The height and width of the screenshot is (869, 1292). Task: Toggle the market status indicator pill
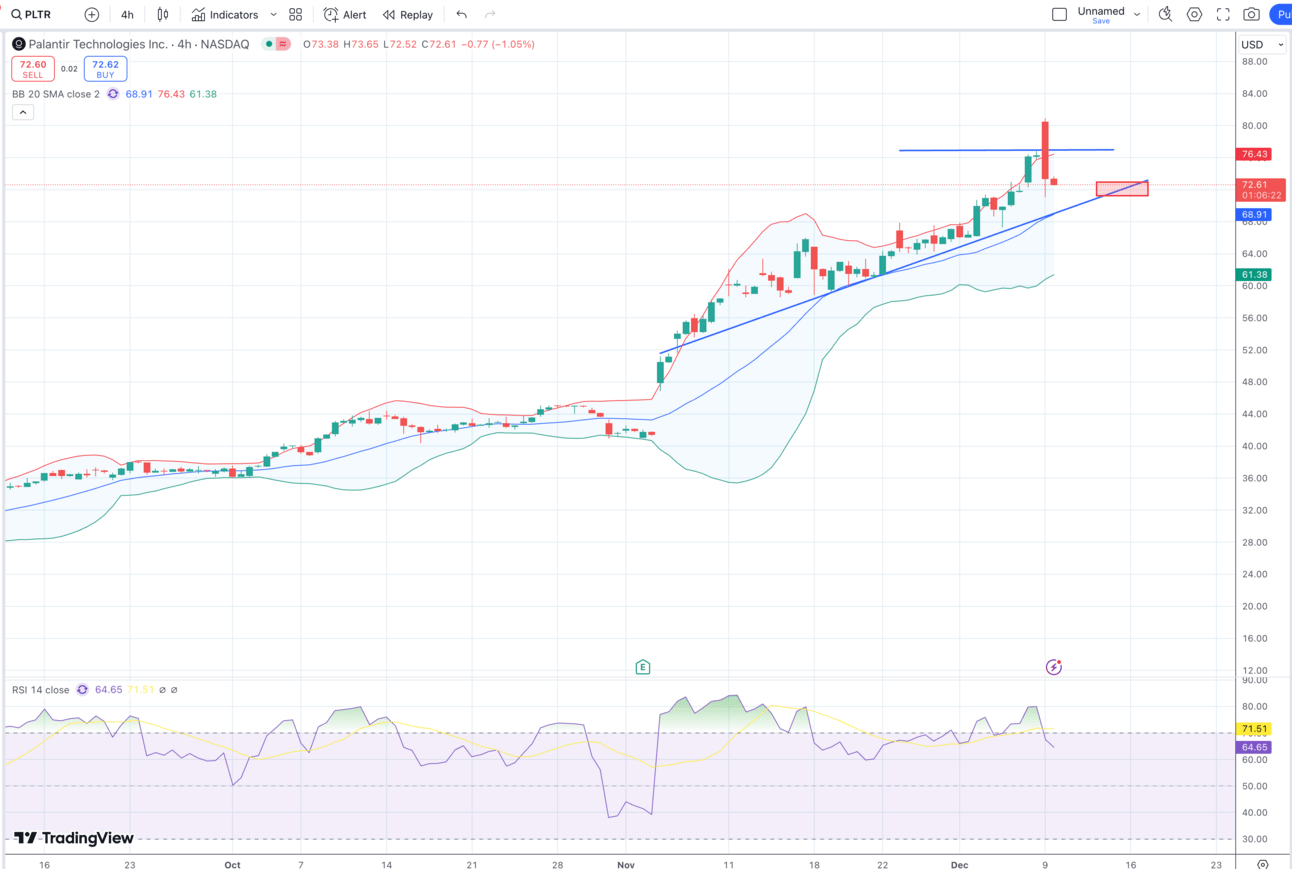pyautogui.click(x=276, y=44)
